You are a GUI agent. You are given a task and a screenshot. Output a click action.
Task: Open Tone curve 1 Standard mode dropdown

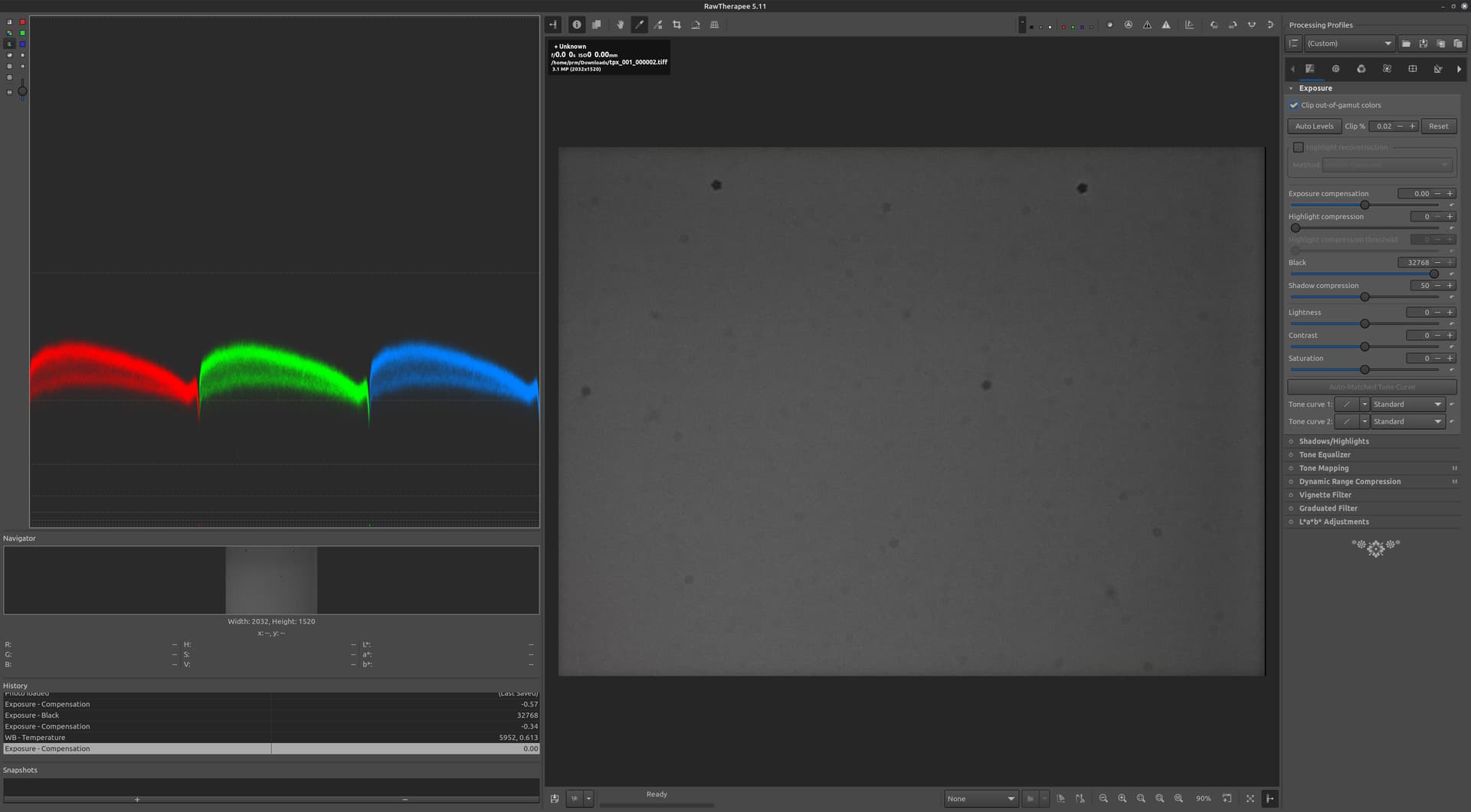pos(1408,404)
